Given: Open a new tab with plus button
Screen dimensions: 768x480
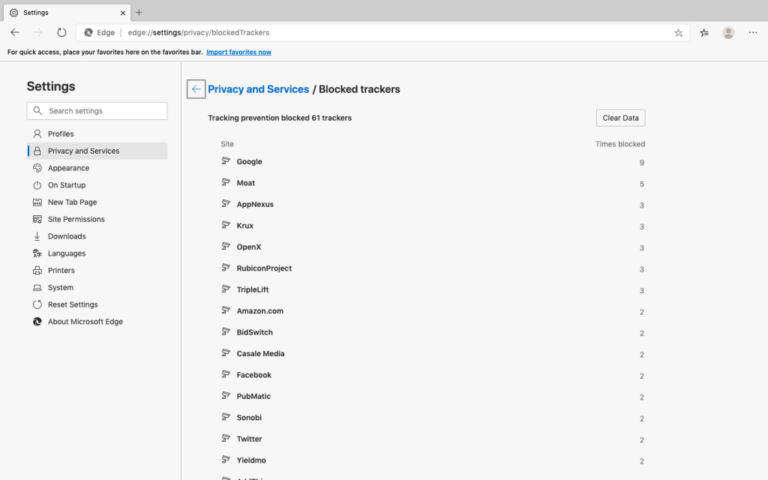Looking at the screenshot, I should [139, 12].
